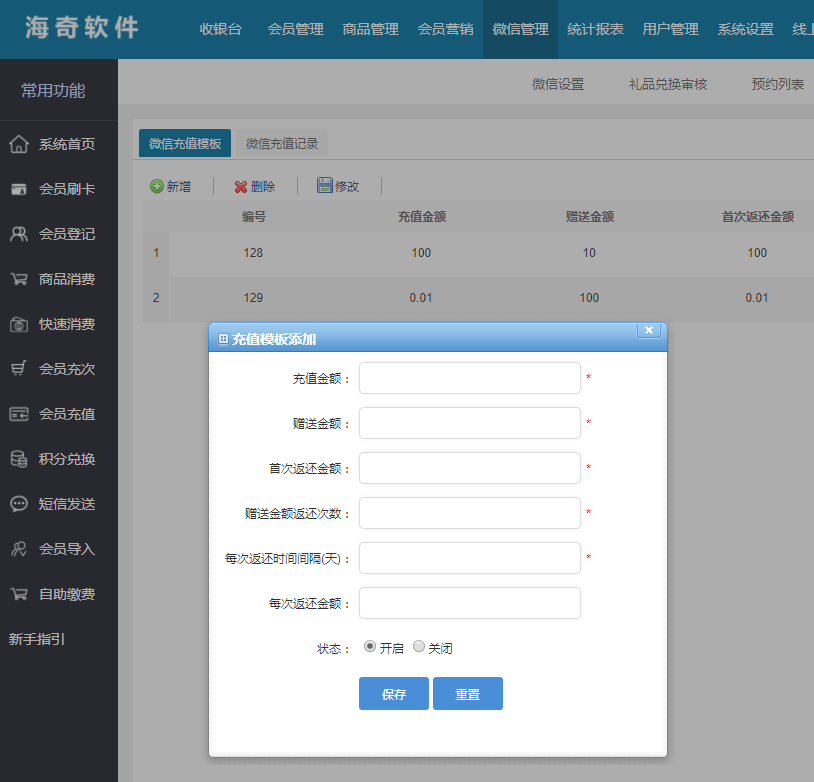Screen dimensions: 814x782
Task: Click the 快速消费 camera icon
Action: click(18, 324)
